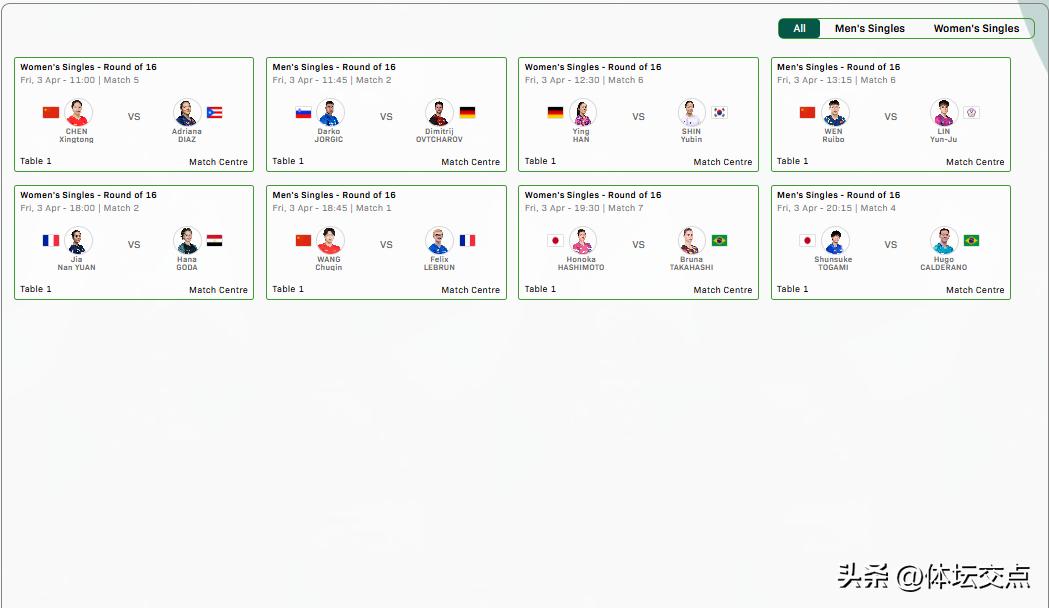The image size is (1049, 608).
Task: Click Table 1 label in CHEN Xingtong card
Action: point(35,161)
